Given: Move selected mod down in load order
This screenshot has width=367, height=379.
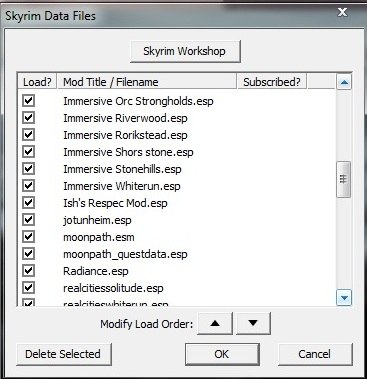Looking at the screenshot, I should [x=253, y=323].
